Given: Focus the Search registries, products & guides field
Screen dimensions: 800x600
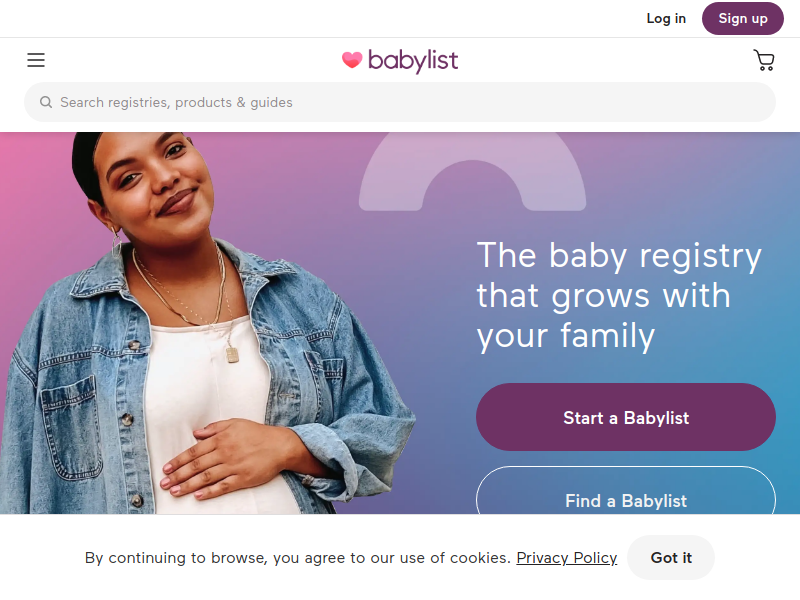Looking at the screenshot, I should [x=400, y=102].
